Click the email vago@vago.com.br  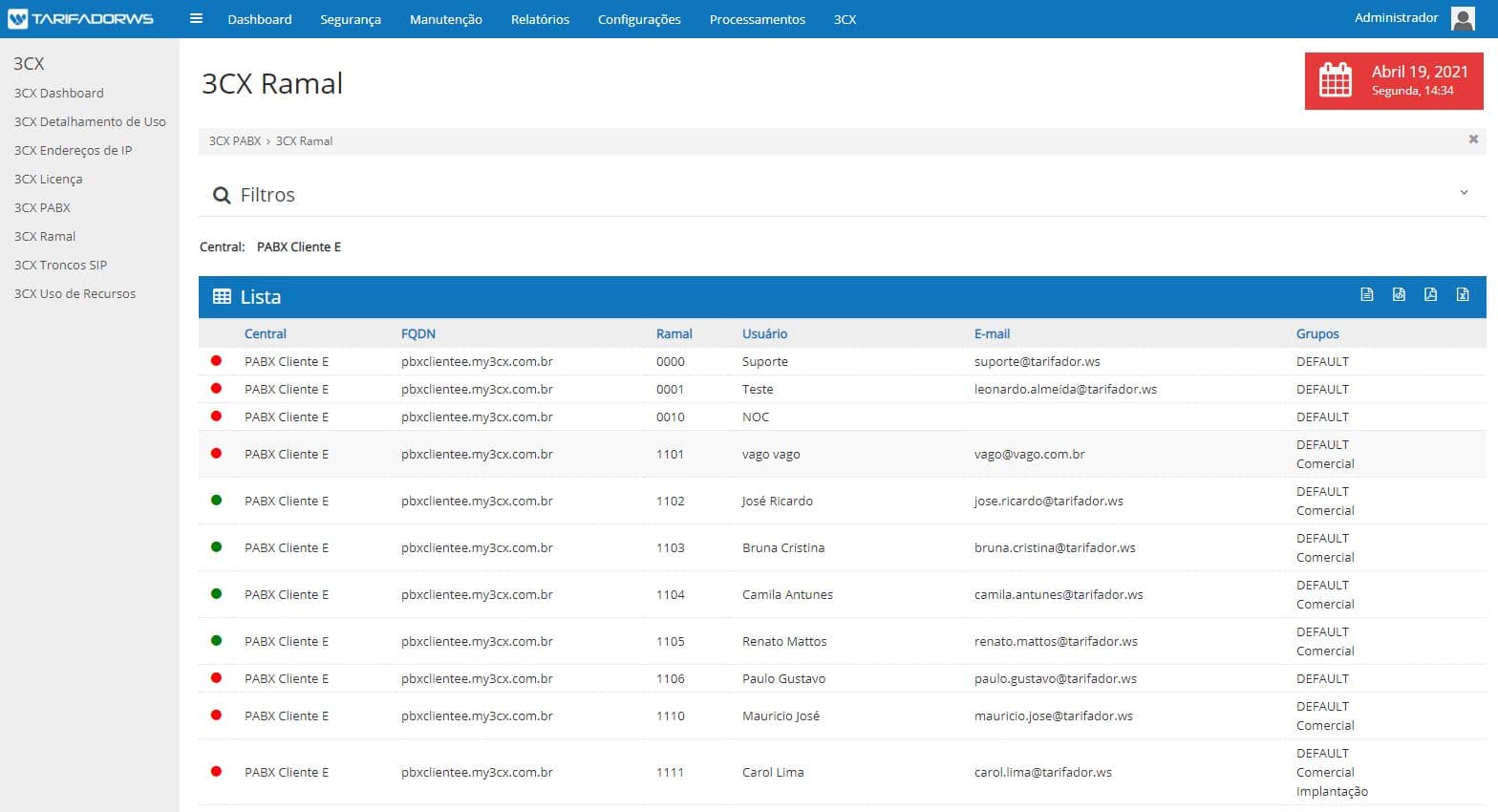tap(1030, 454)
